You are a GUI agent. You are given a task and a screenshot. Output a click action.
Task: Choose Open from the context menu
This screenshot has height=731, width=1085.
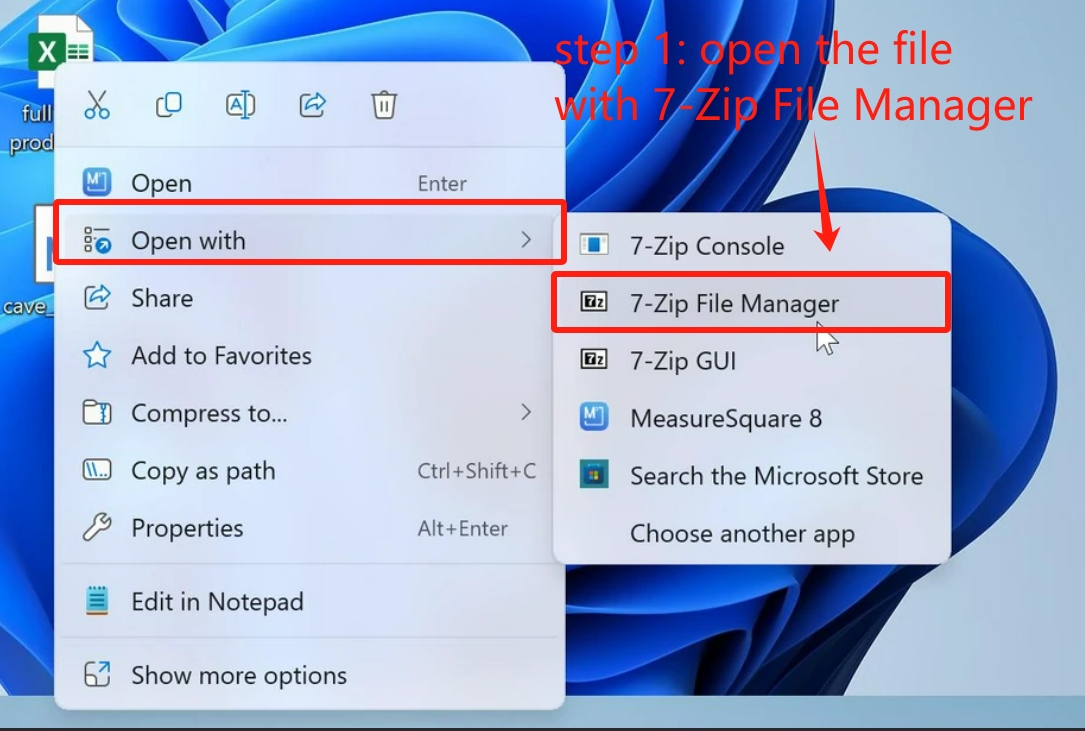tap(309, 183)
